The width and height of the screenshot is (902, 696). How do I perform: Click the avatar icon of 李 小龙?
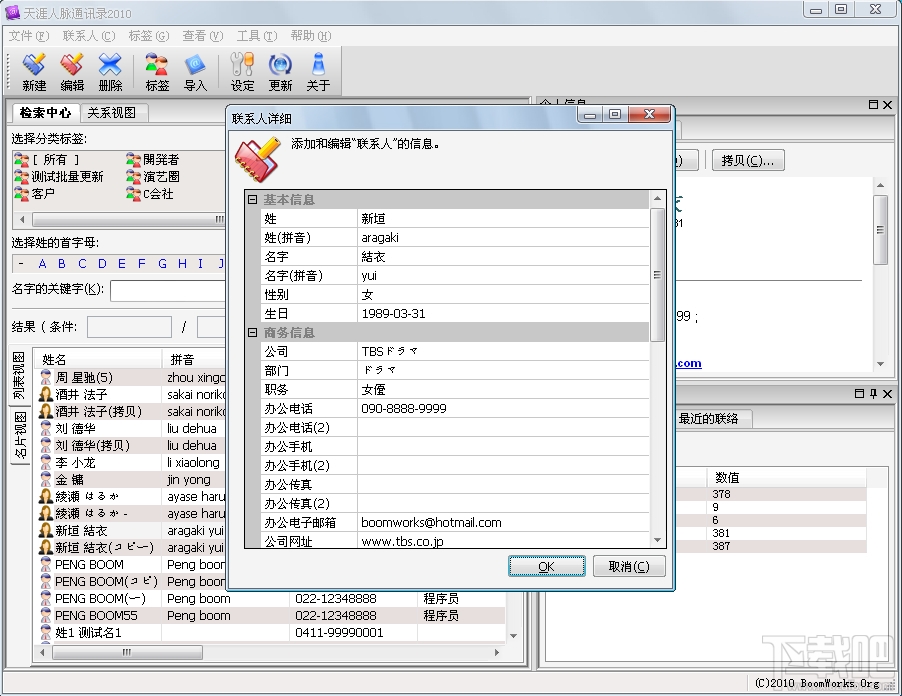(x=46, y=462)
